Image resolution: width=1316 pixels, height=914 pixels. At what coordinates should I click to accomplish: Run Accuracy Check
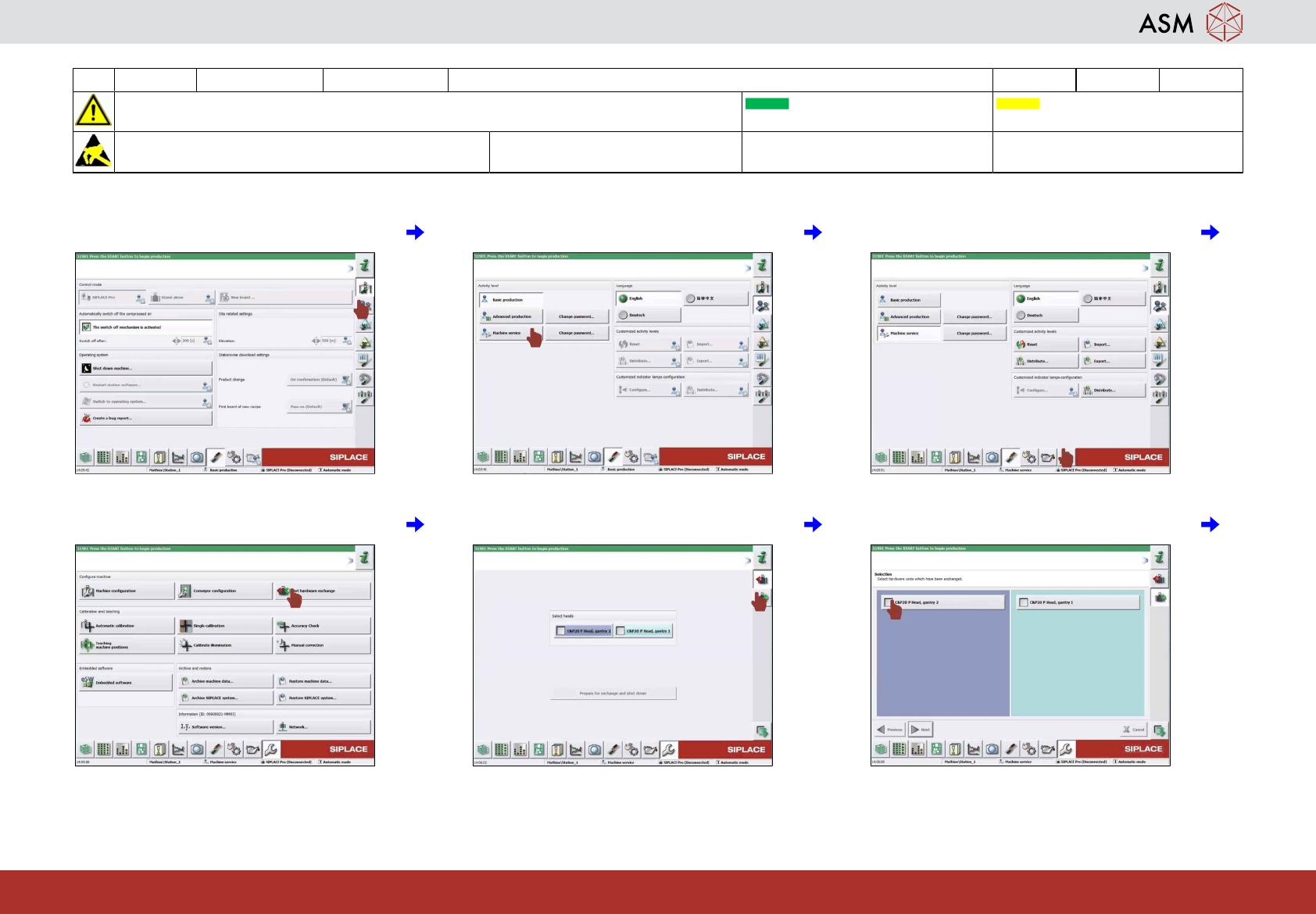[323, 626]
